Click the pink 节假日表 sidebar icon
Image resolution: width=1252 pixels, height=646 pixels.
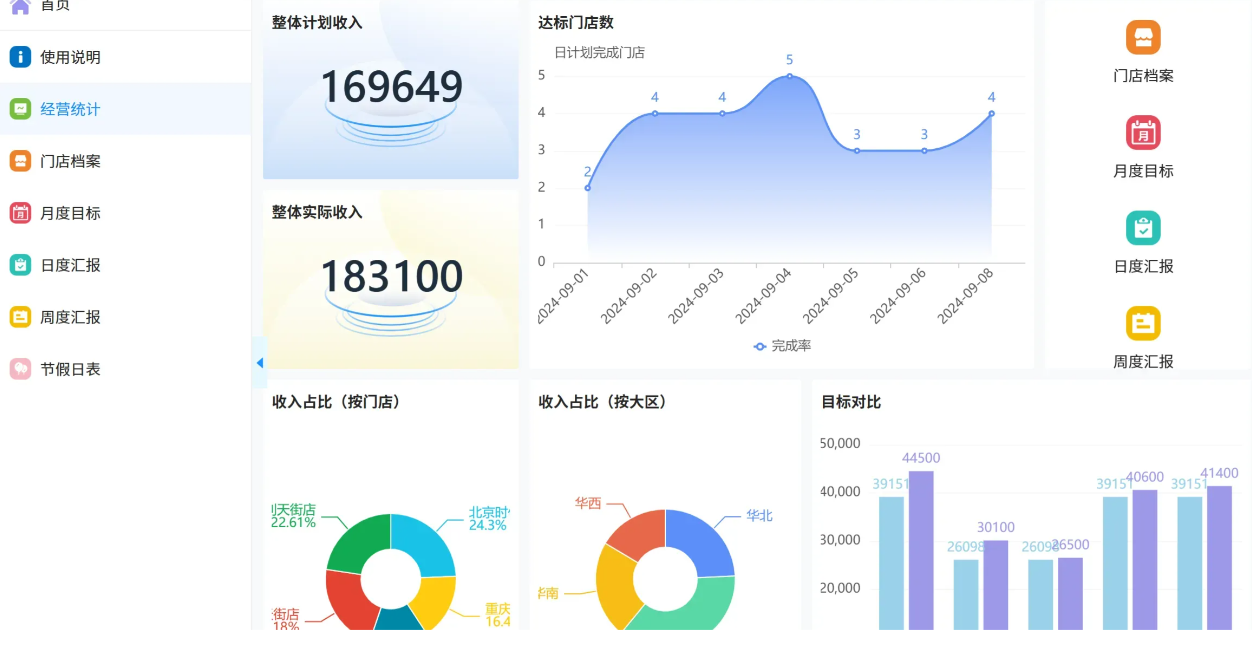(x=20, y=369)
